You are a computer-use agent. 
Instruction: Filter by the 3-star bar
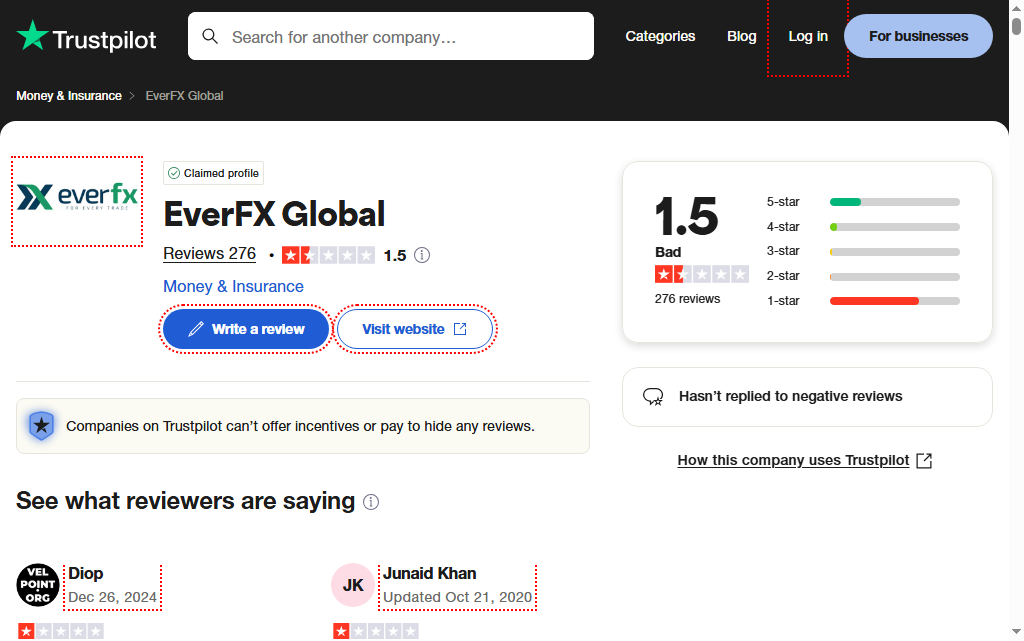[x=863, y=251]
